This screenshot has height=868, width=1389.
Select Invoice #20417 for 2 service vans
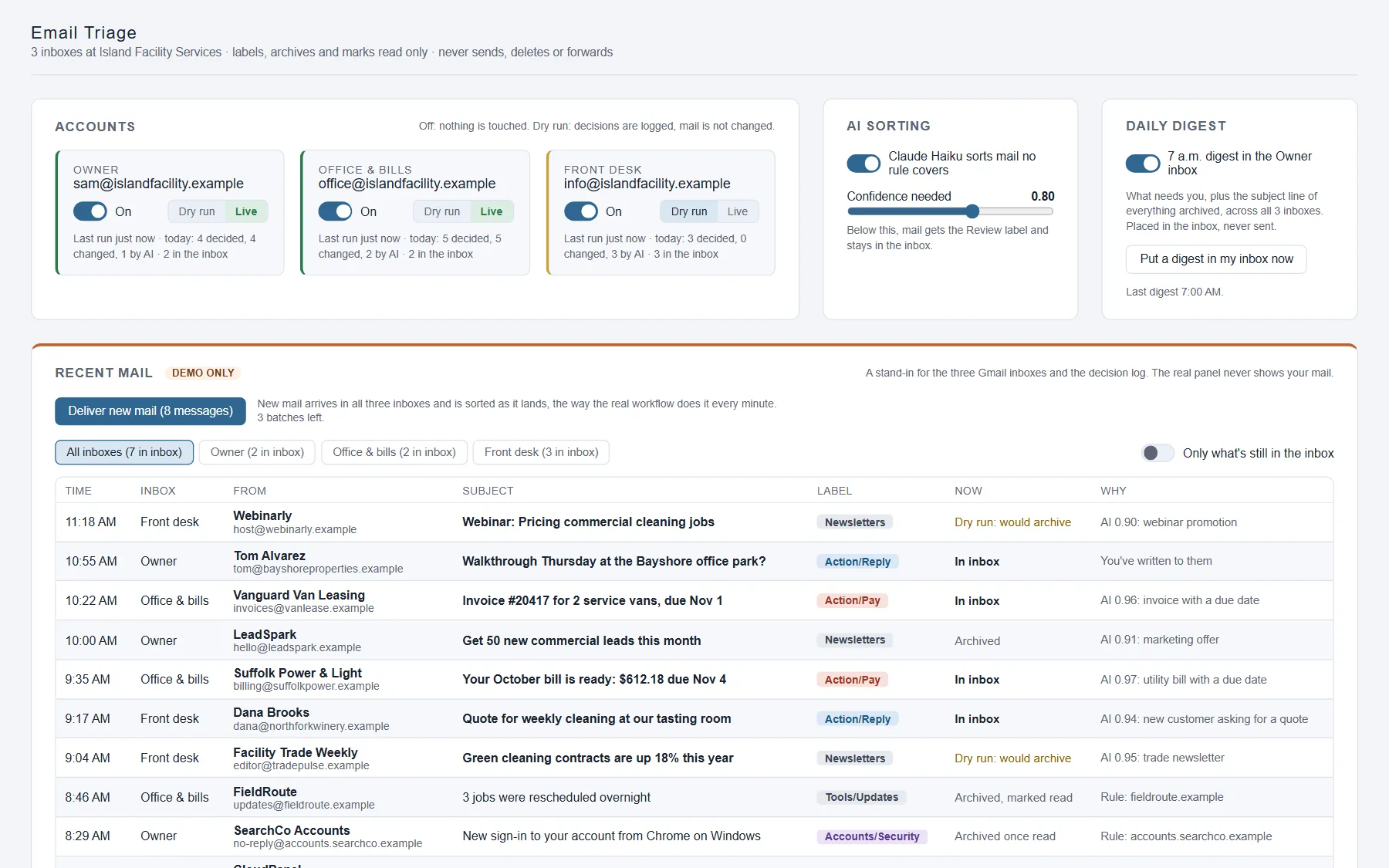(x=593, y=601)
